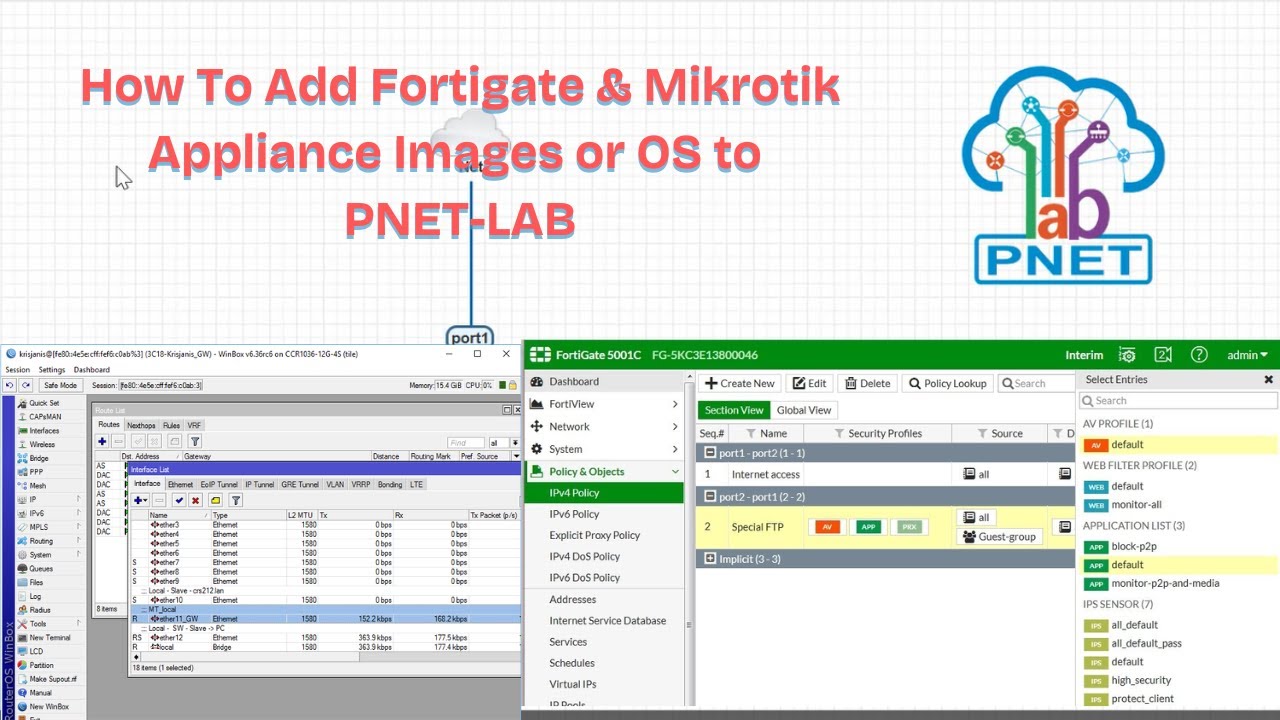
Task: Switch to Bonding tab in Interface List
Action: tap(390, 484)
